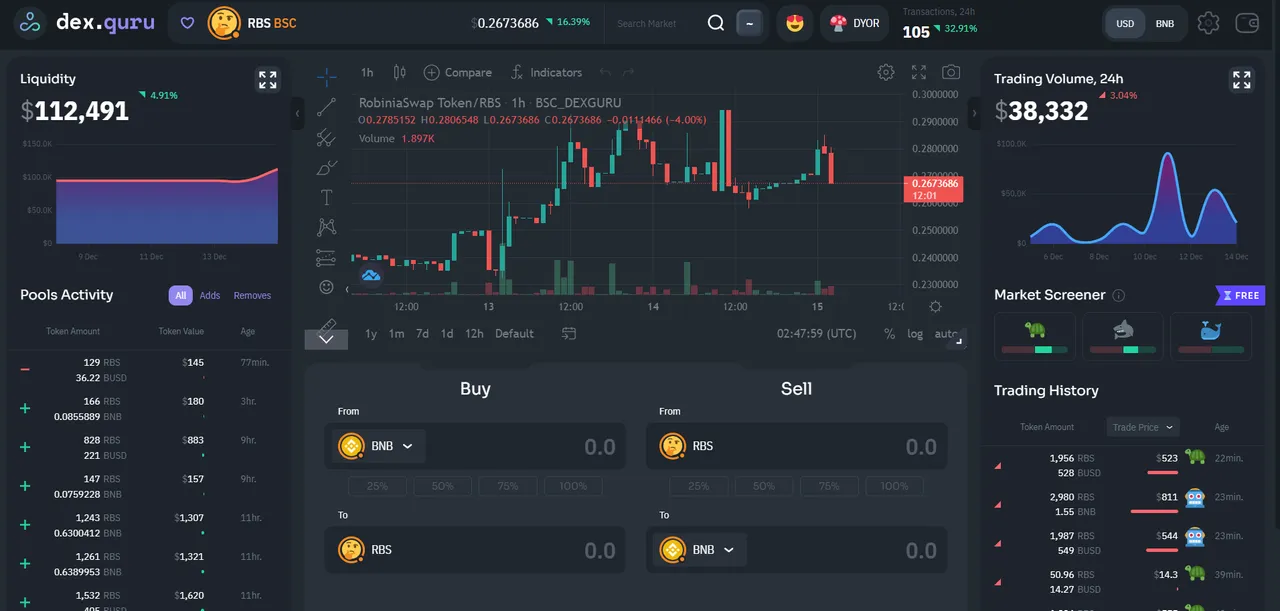The width and height of the screenshot is (1280, 611).
Task: Toggle log scale on chart
Action: (915, 333)
